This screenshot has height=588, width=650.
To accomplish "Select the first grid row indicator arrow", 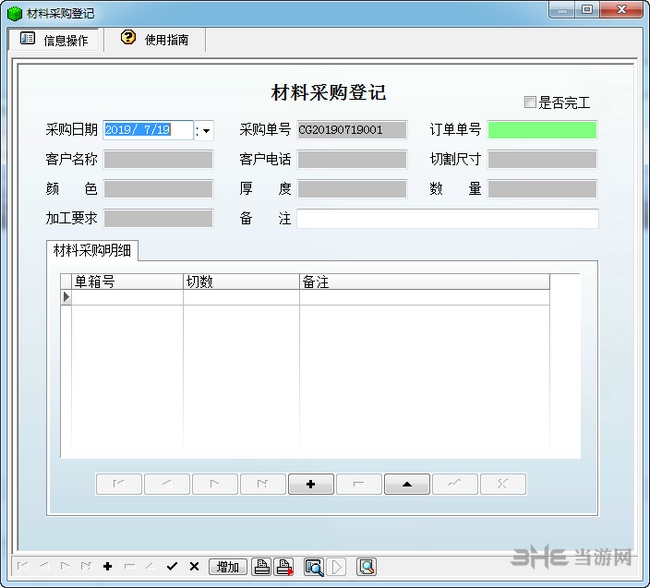I will click(x=66, y=297).
